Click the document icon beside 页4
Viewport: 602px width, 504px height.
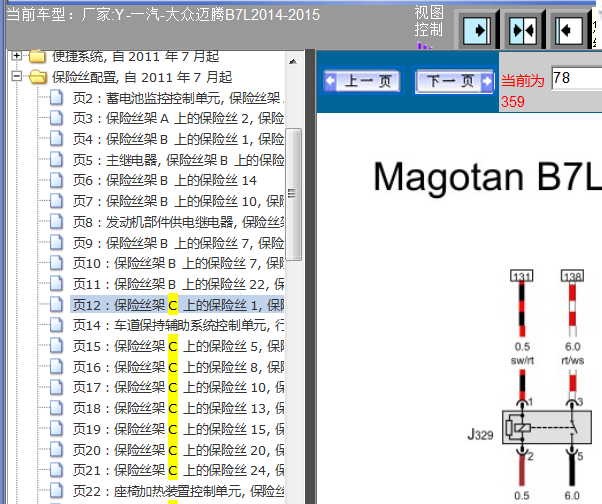tap(56, 139)
